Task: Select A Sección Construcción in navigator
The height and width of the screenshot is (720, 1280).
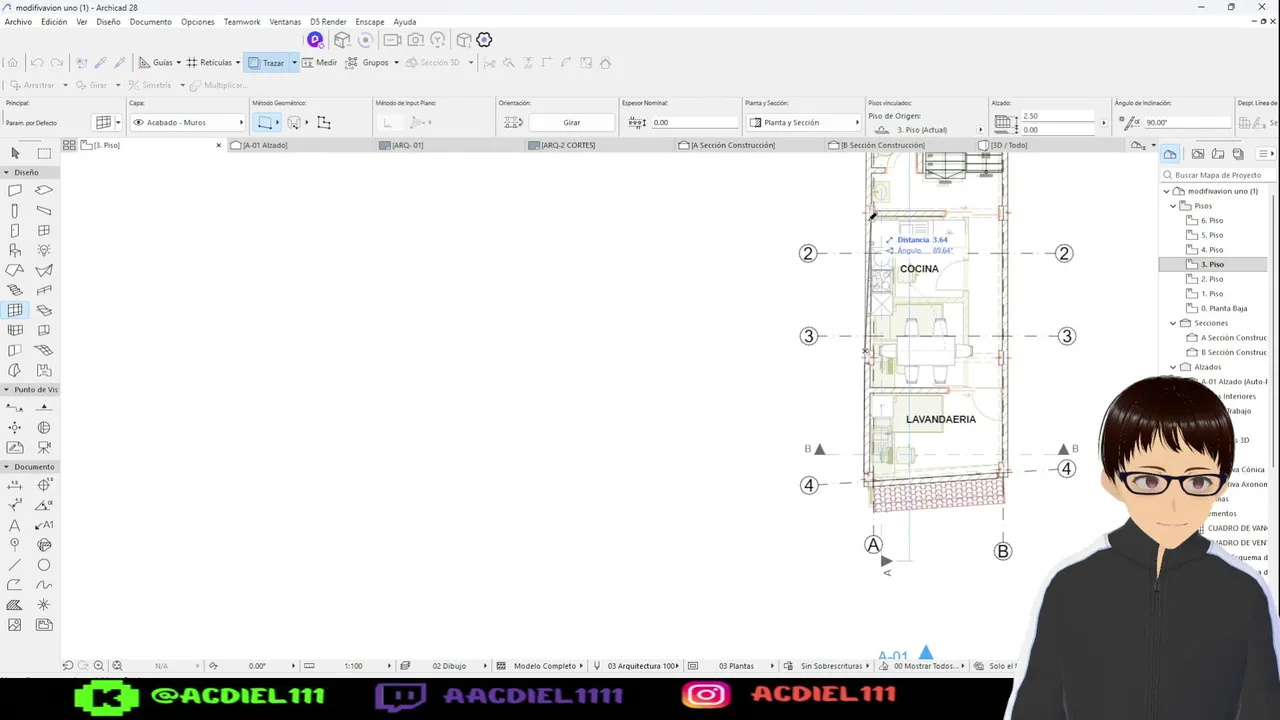Action: click(x=1233, y=338)
